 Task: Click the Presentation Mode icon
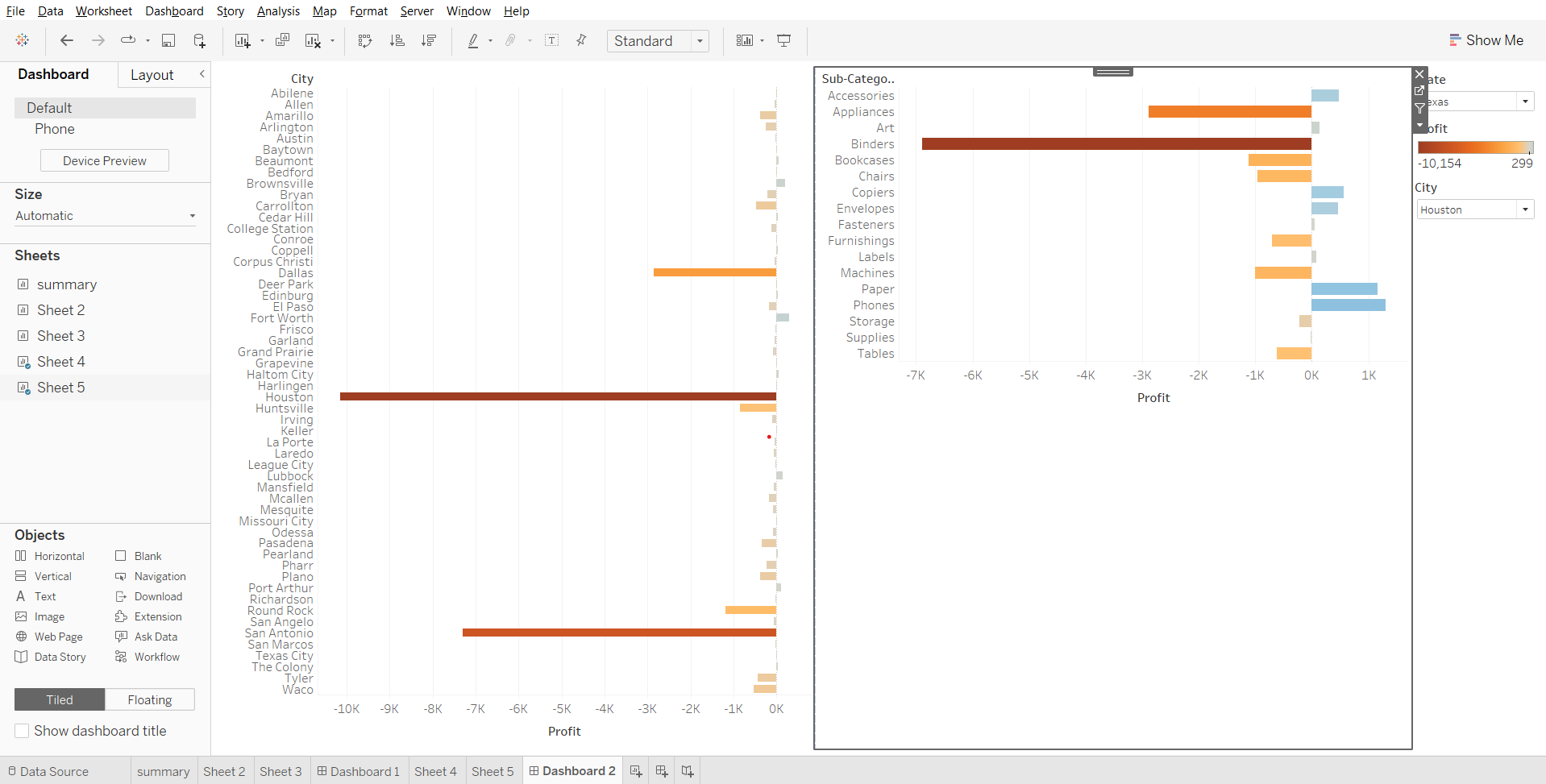coord(783,40)
